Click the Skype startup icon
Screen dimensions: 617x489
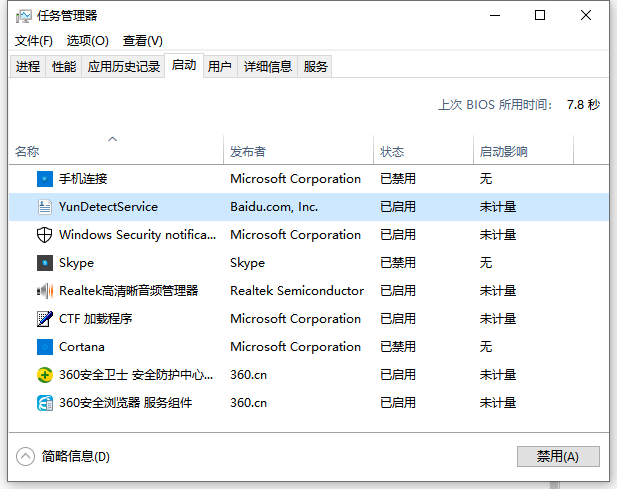[44, 263]
